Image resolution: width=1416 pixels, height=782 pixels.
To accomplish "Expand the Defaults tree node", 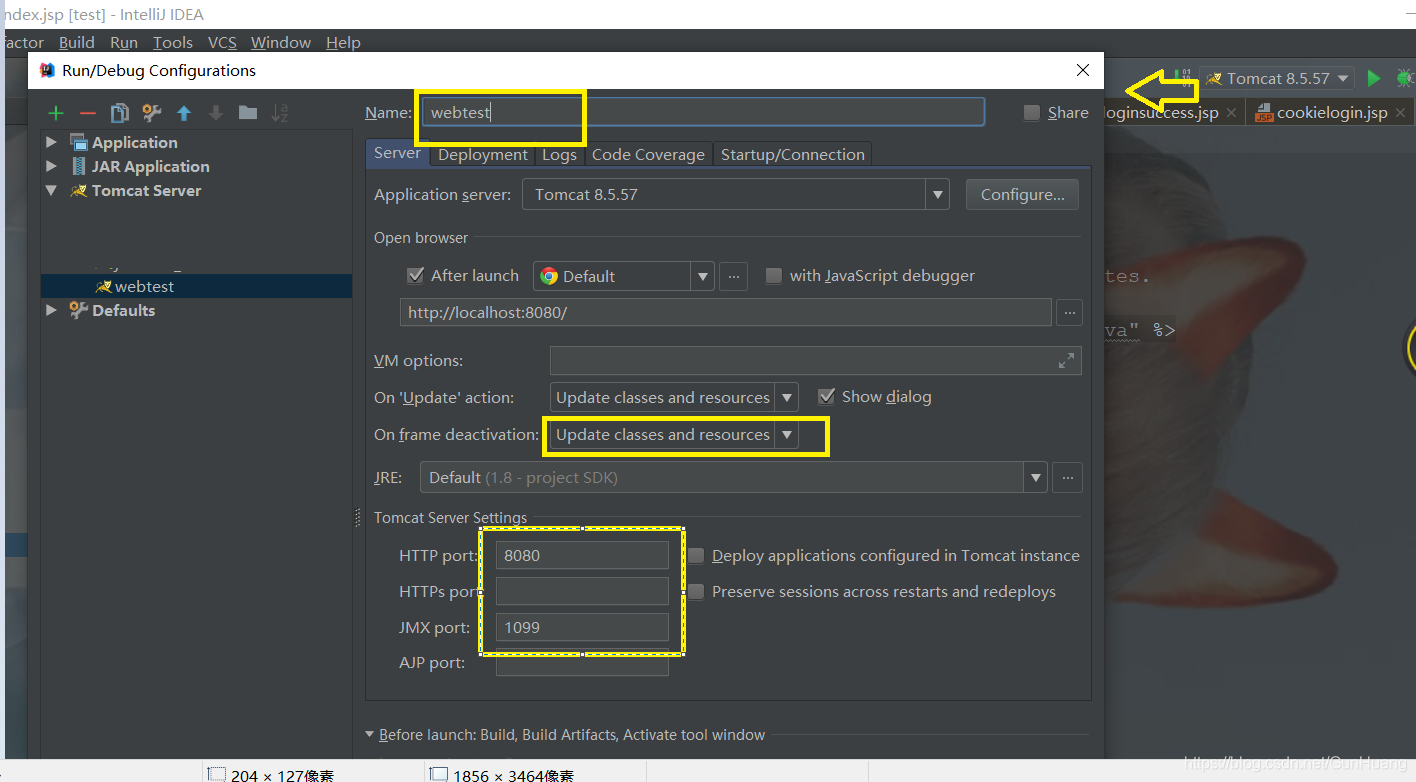I will coord(52,311).
